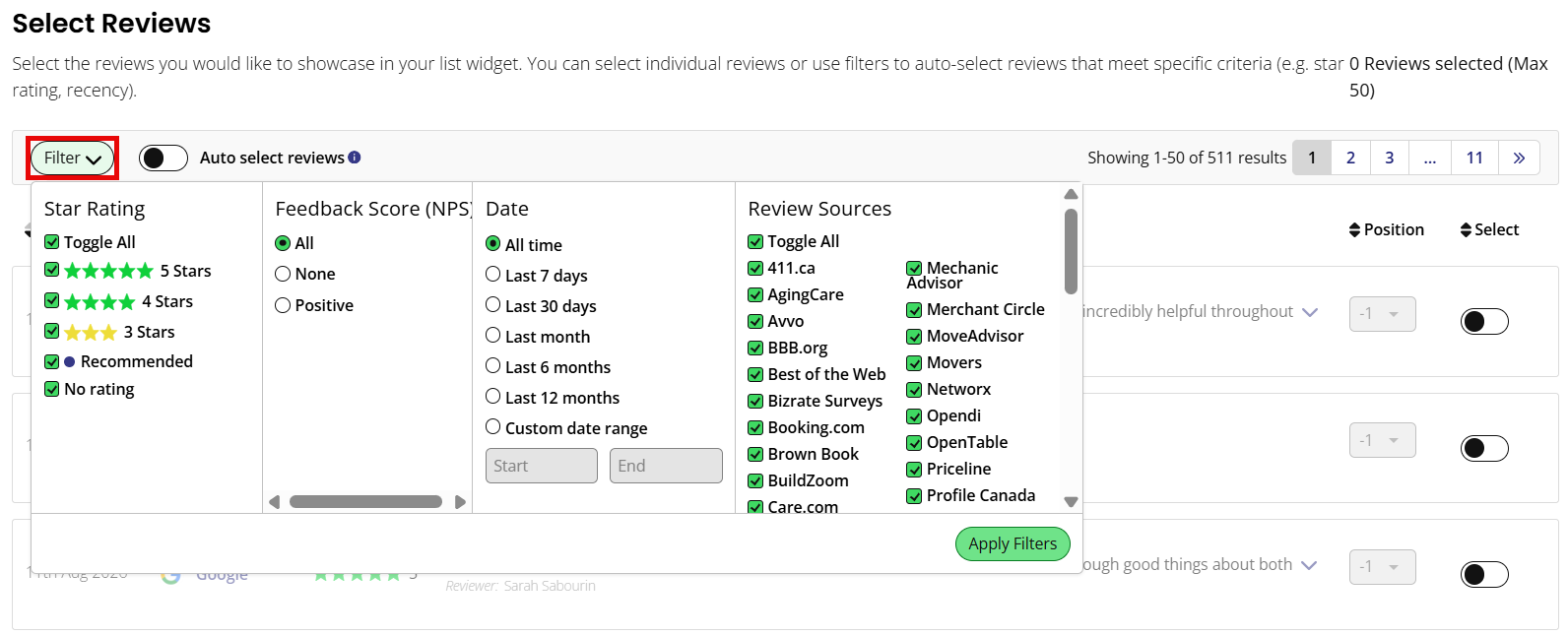Turn on the Auto select reviews switch

point(163,158)
